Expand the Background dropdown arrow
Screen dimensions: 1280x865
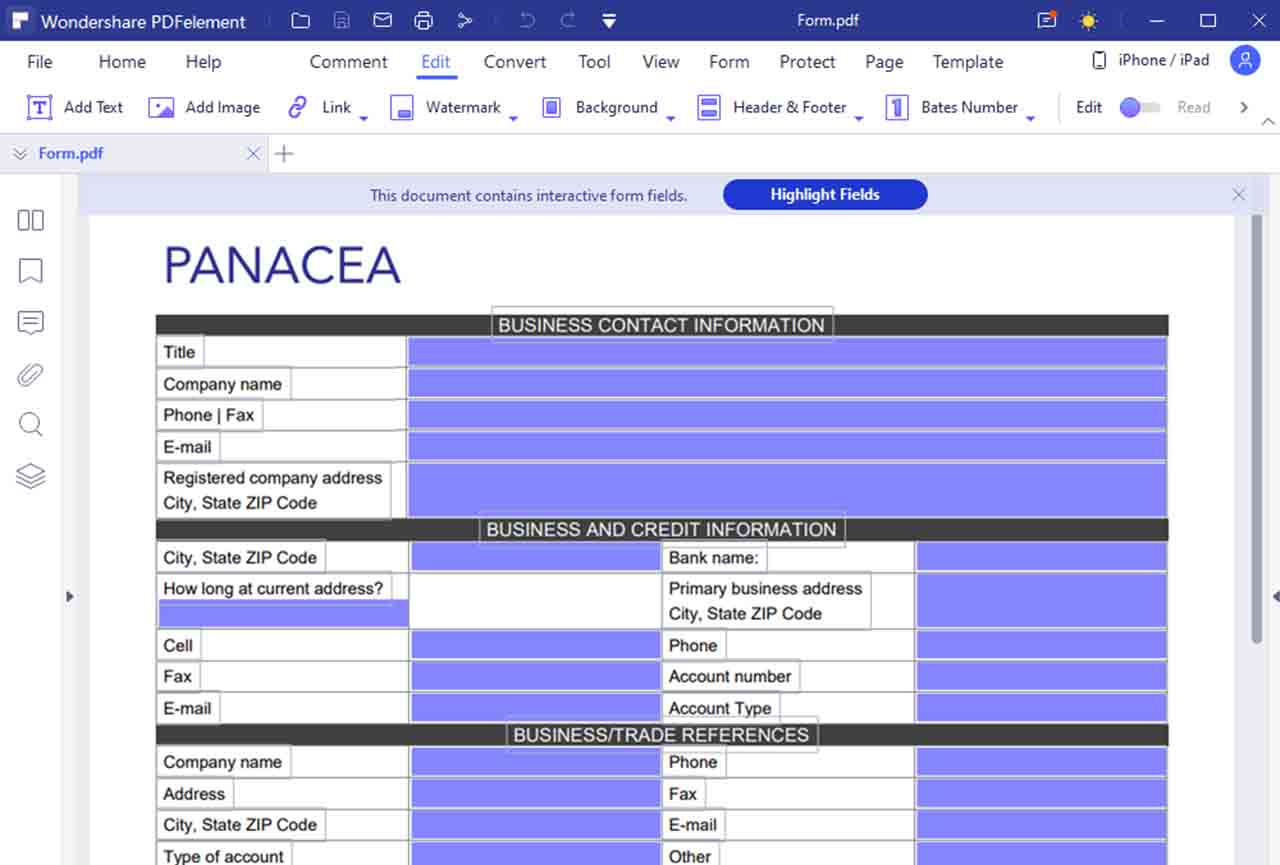(x=671, y=118)
